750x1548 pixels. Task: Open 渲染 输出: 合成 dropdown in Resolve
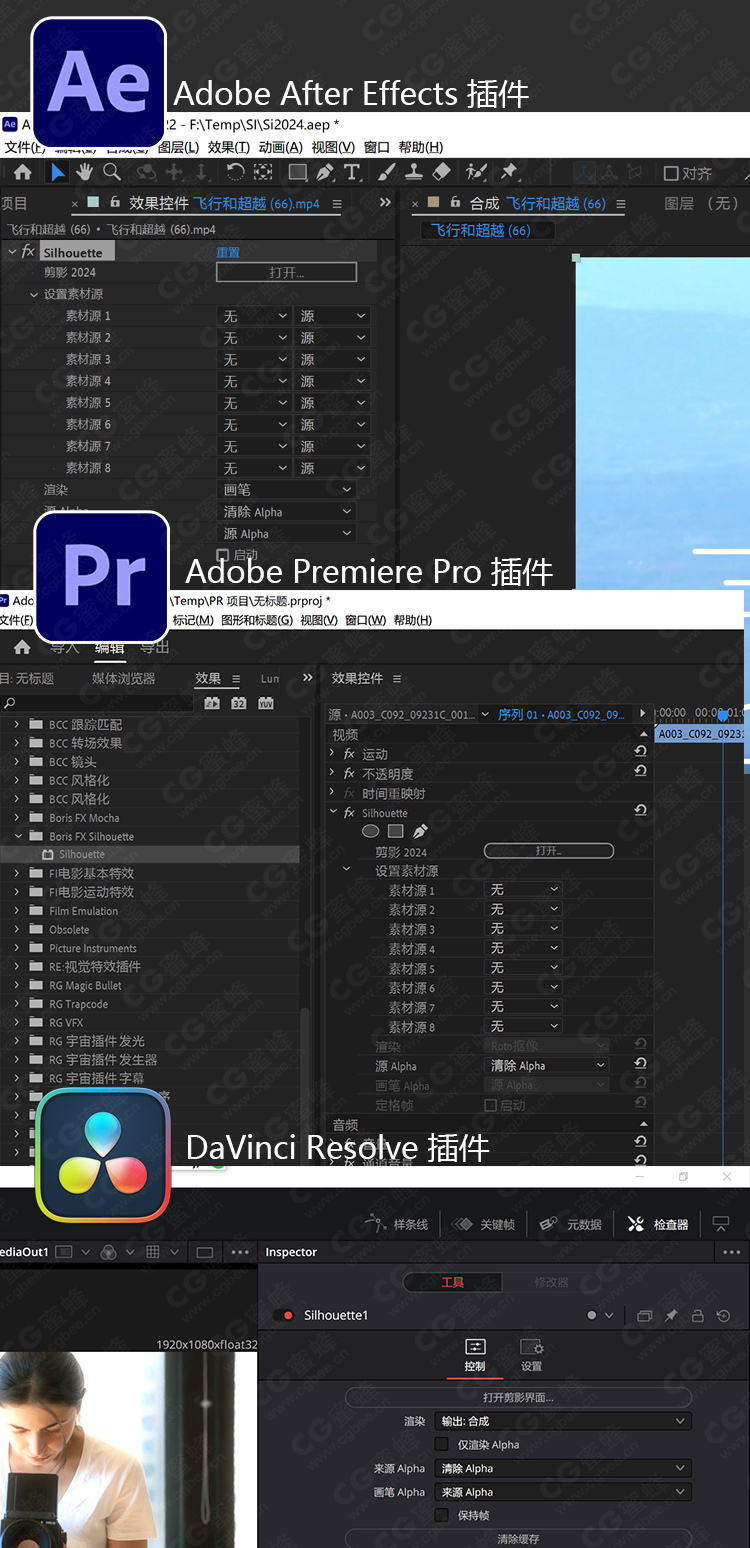click(564, 1421)
